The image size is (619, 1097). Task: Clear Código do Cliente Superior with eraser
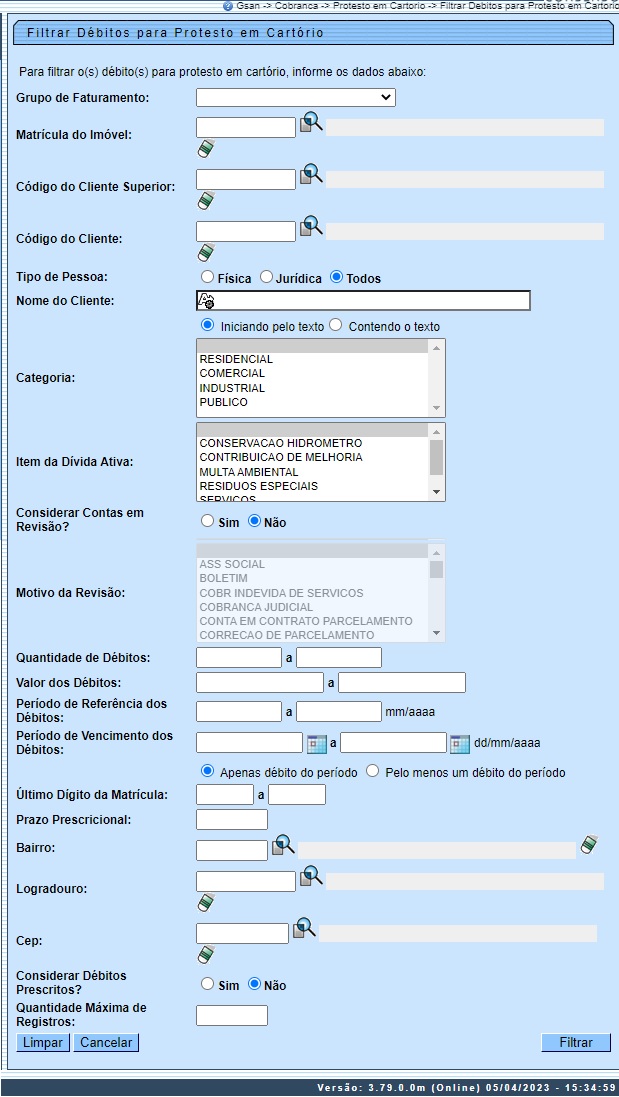coord(206,201)
